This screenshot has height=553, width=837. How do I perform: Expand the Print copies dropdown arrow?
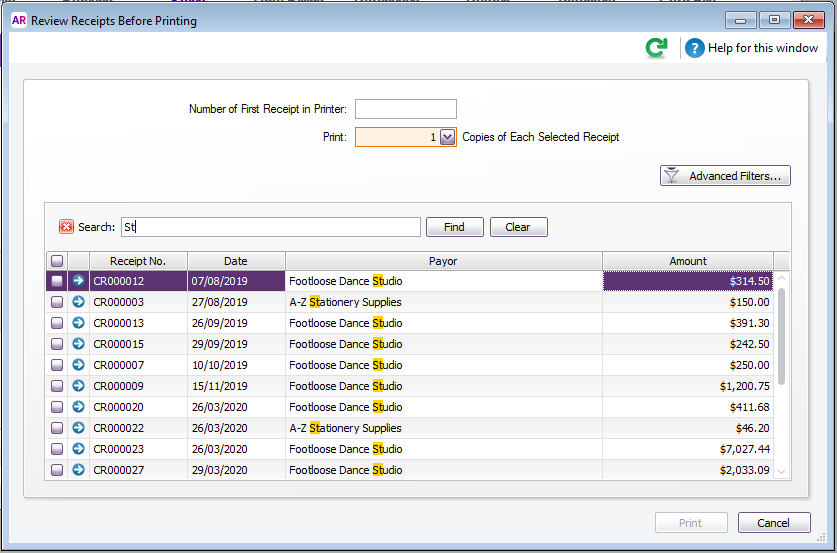tap(447, 137)
